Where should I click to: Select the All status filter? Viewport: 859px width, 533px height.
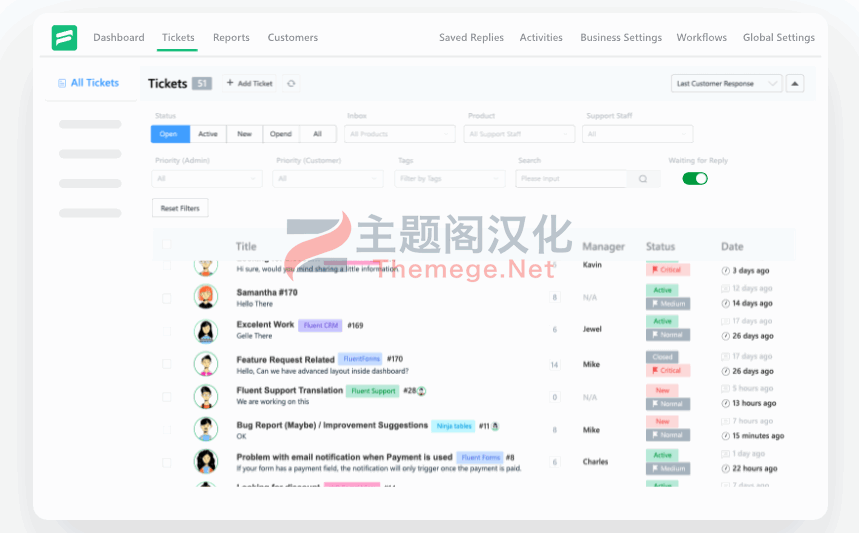pos(318,134)
